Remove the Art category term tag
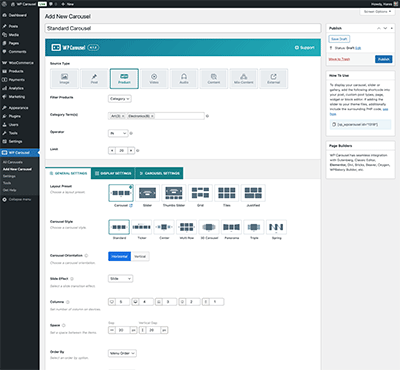The image size is (400, 370). 123,116
